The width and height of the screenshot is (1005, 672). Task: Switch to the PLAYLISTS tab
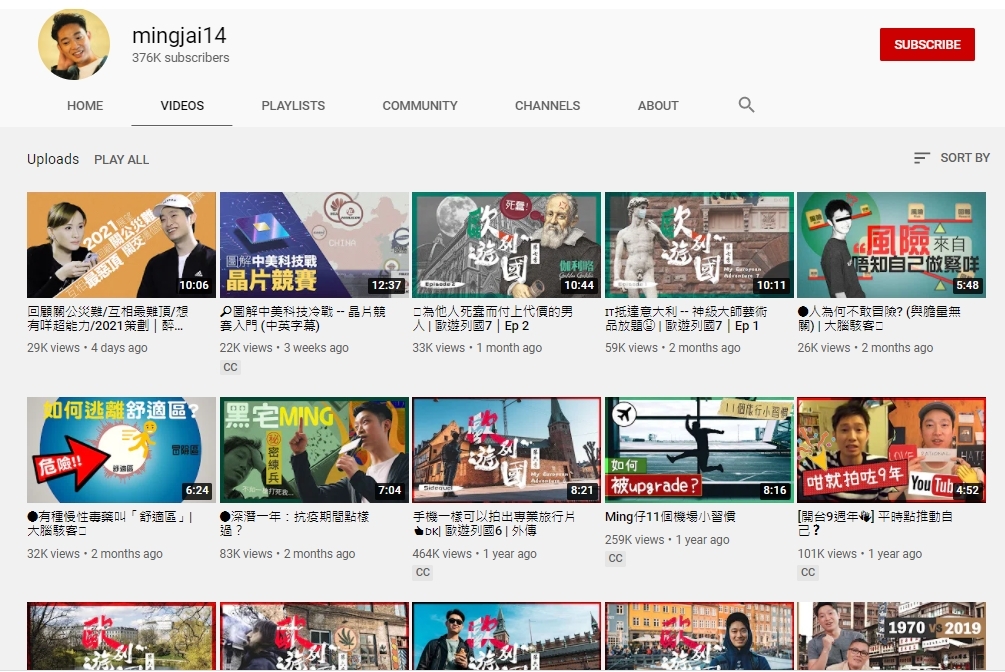[x=293, y=105]
